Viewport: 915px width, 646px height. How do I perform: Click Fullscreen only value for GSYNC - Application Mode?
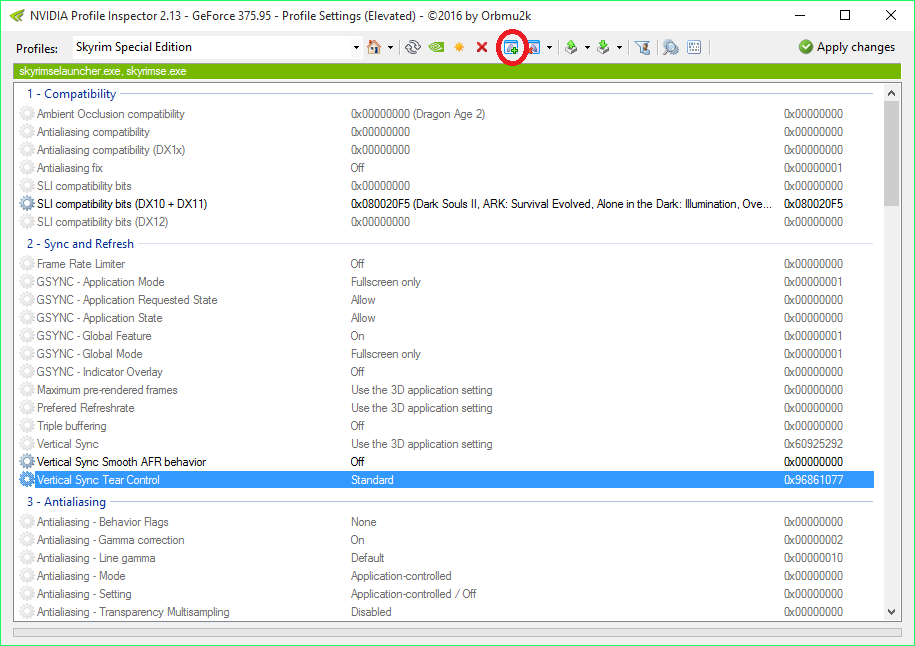(386, 282)
